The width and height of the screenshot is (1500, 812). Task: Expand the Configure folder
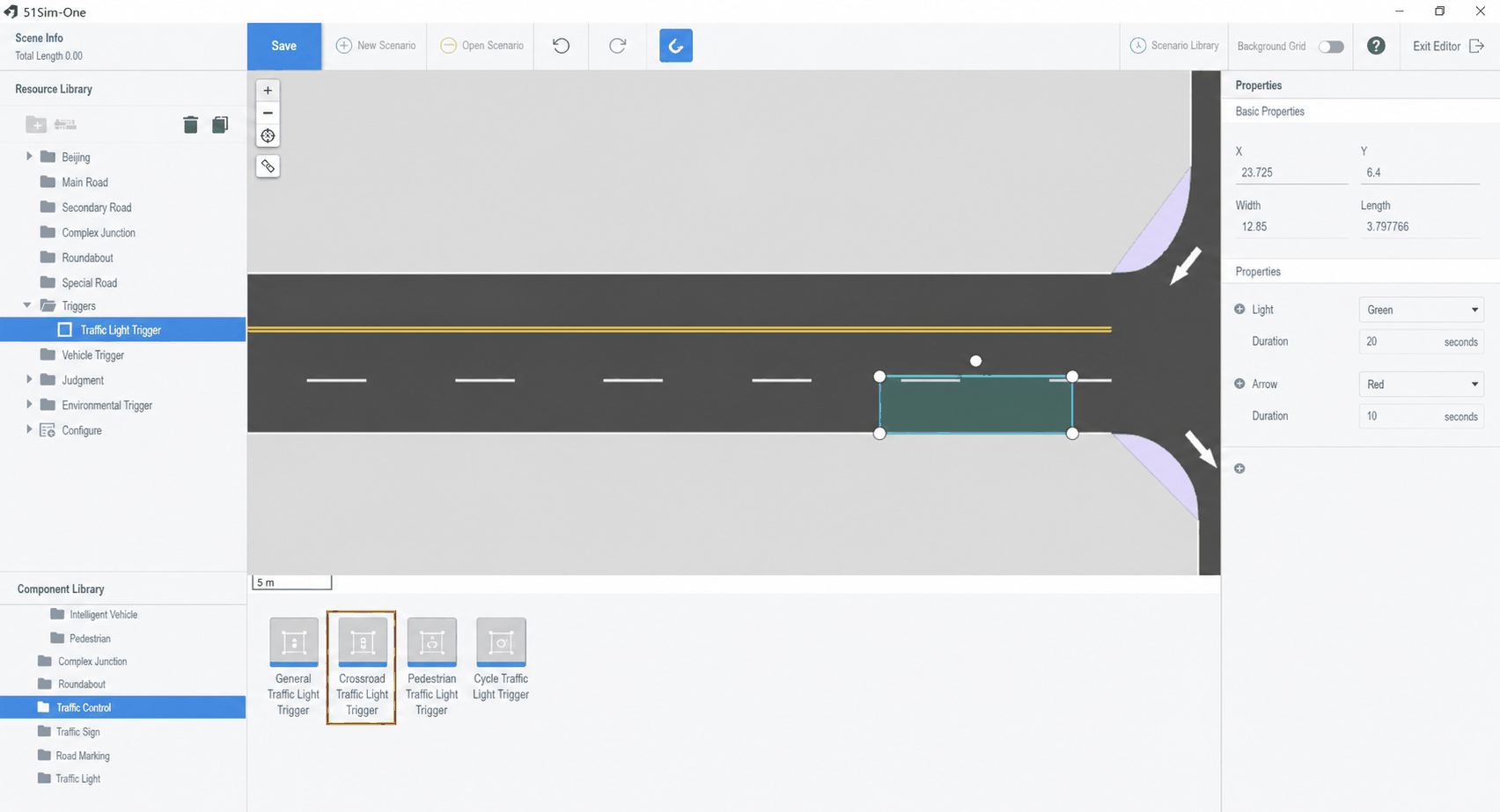29,429
